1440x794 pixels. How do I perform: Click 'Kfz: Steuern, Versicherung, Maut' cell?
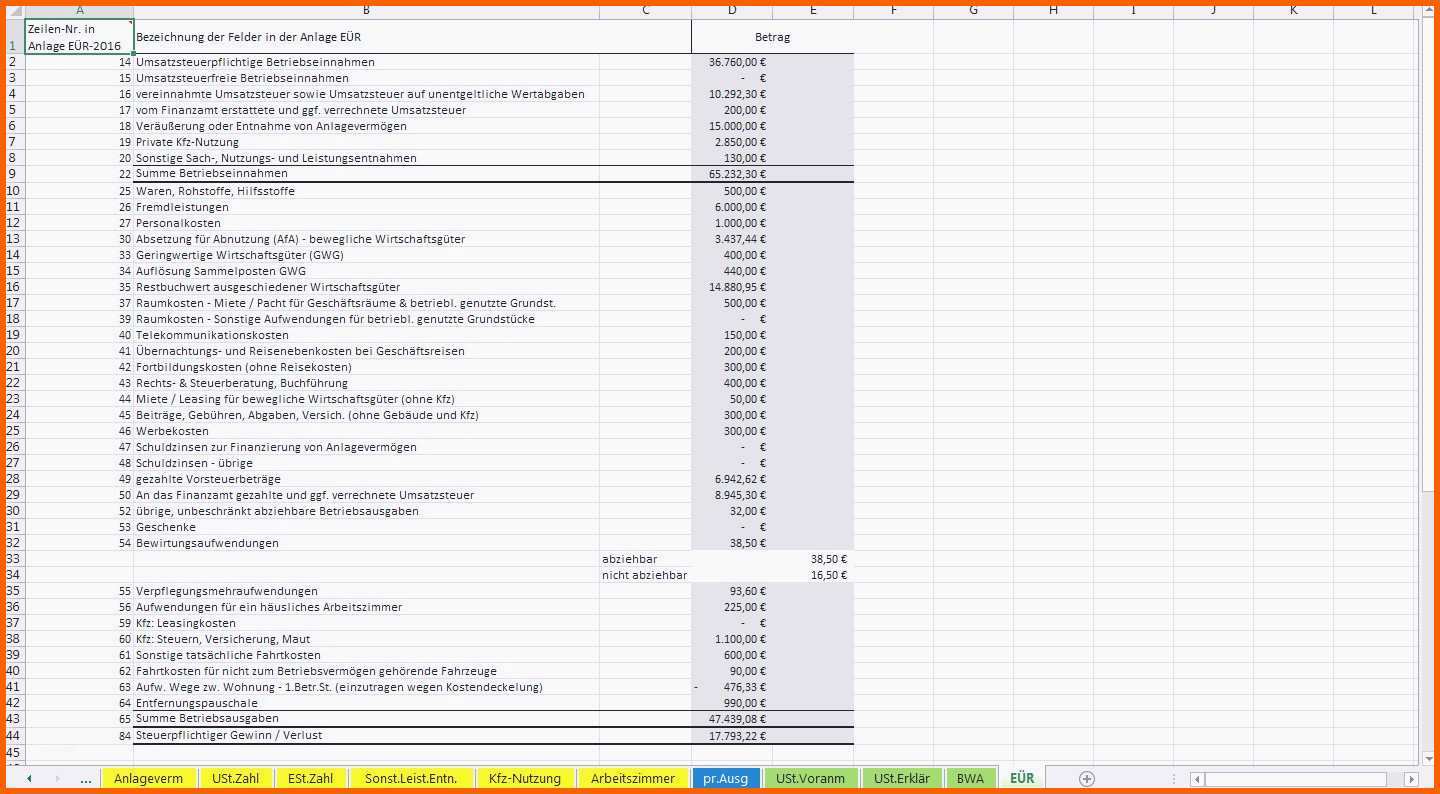[x=366, y=639]
